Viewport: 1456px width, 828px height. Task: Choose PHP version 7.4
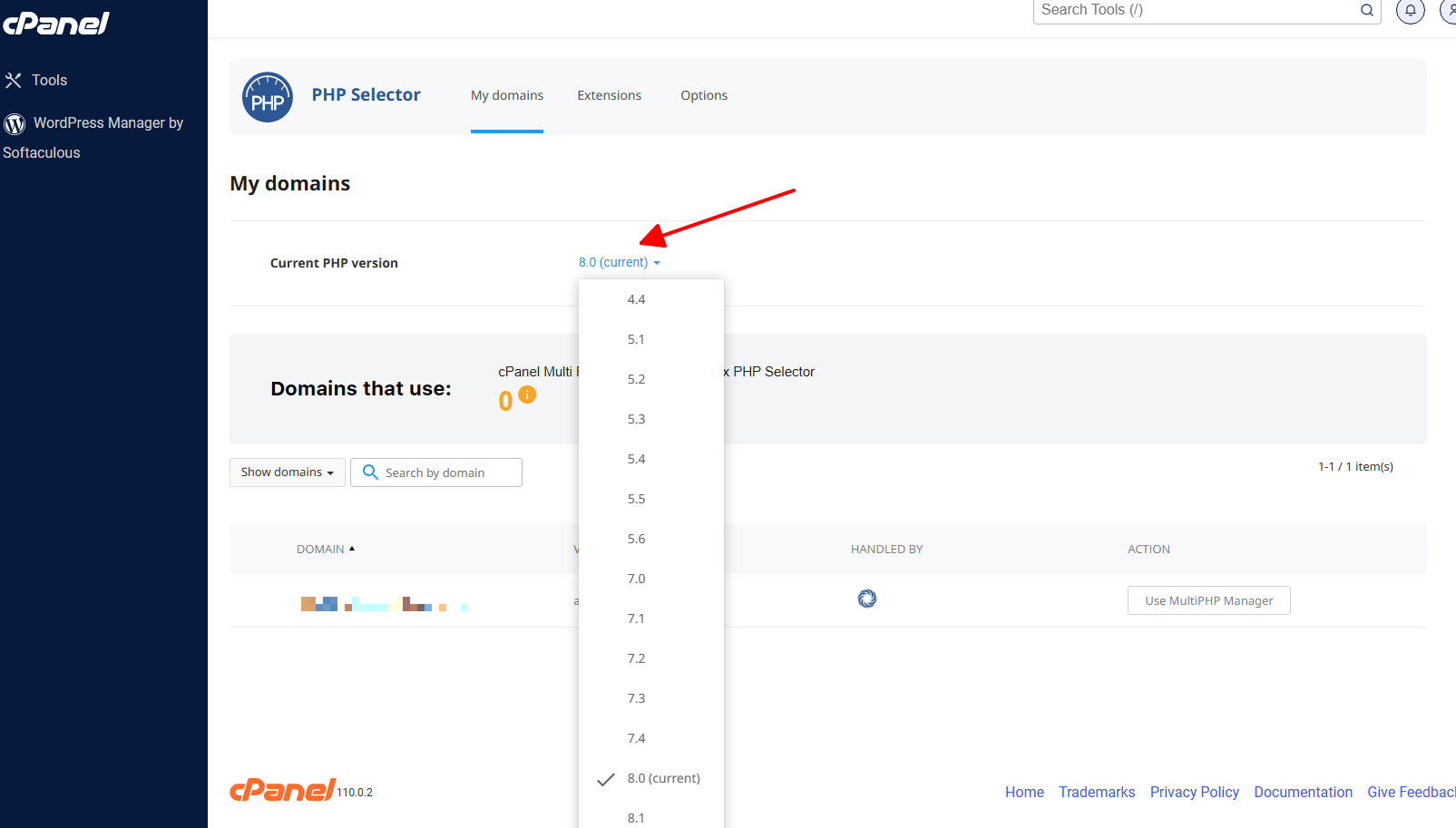[651, 738]
